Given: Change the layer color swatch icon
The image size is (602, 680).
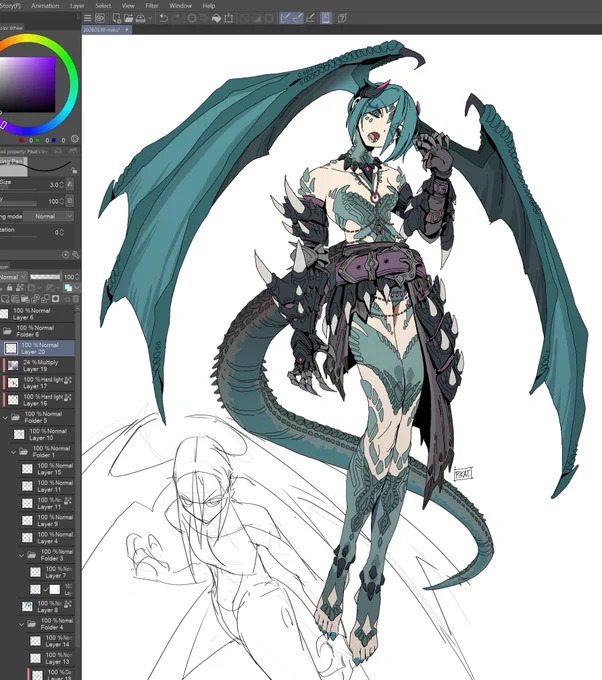Looking at the screenshot, I should pos(68,288).
